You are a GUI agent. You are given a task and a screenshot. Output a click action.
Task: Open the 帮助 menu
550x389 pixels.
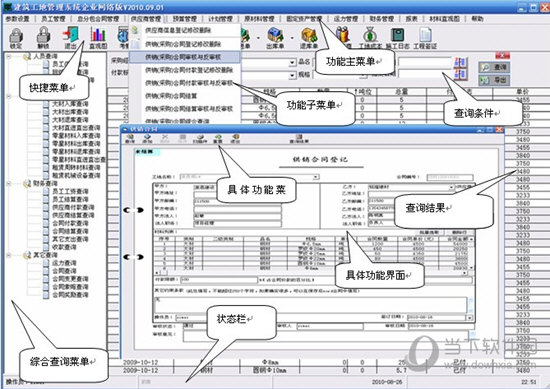point(477,19)
